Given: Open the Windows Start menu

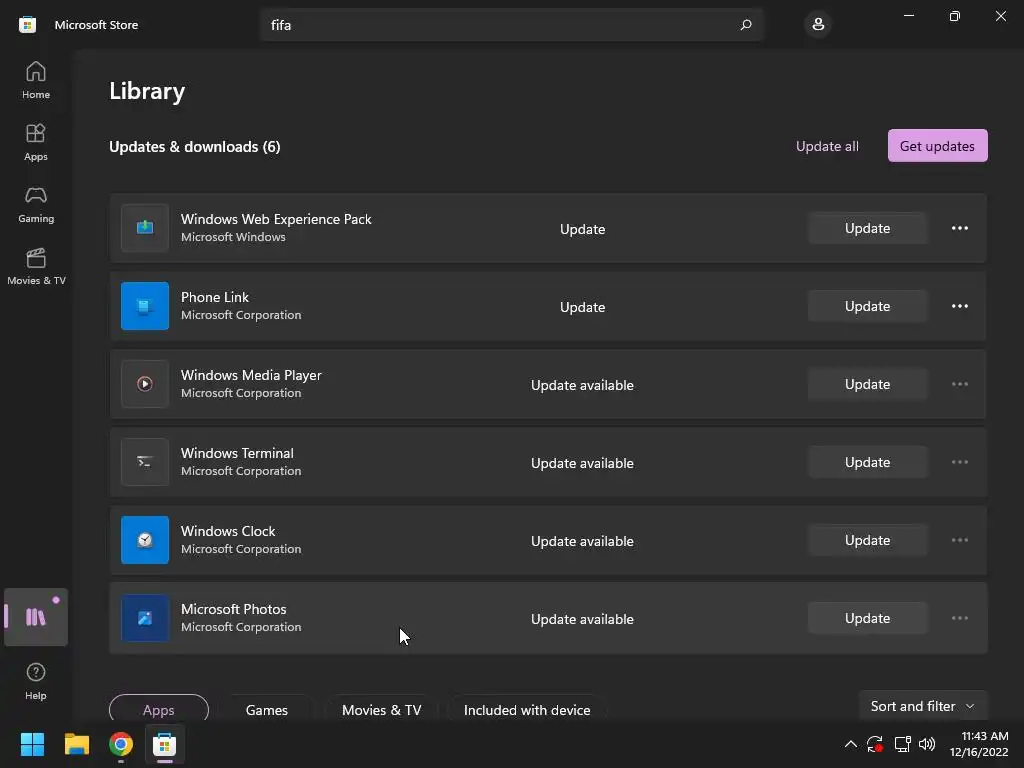Looking at the screenshot, I should 32,744.
